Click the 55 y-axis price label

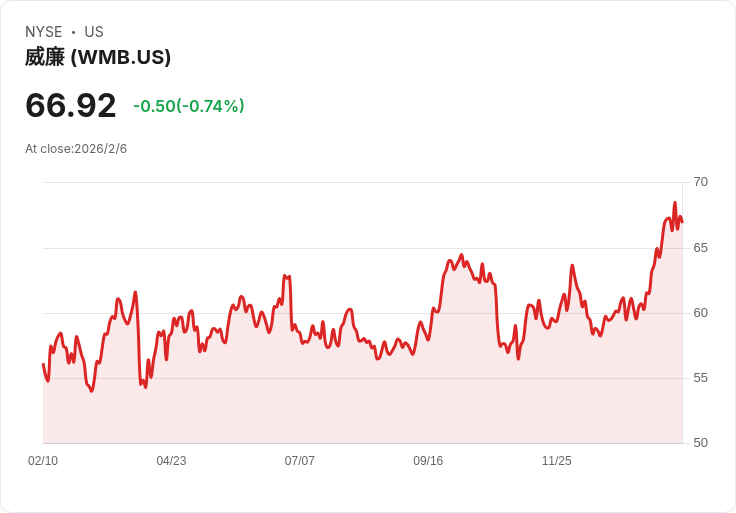click(x=700, y=377)
